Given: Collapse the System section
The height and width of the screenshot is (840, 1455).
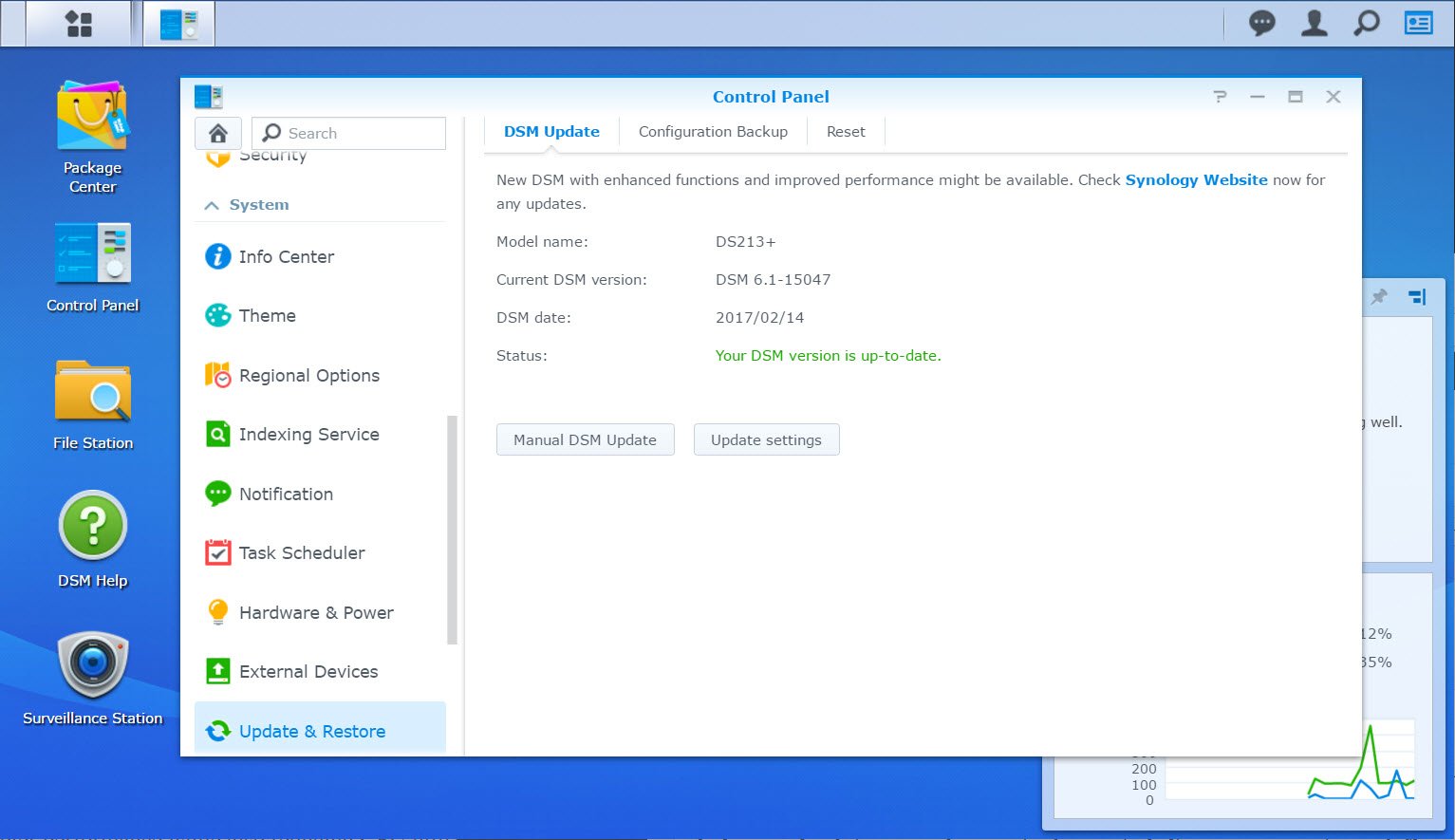Looking at the screenshot, I should click(212, 205).
